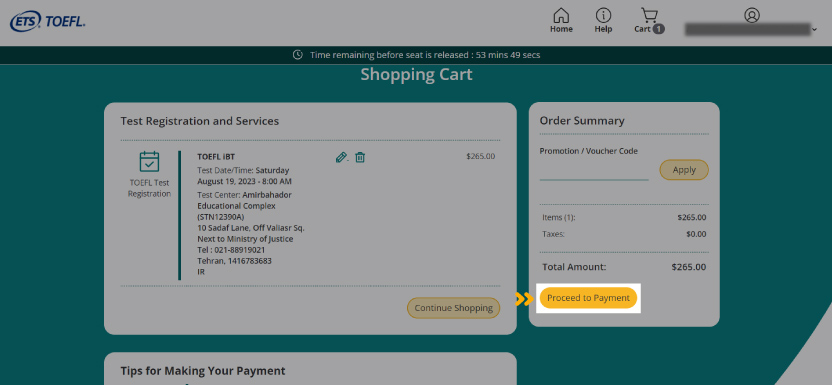
Task: Click the Taxes $0.00 value
Action: 696,234
